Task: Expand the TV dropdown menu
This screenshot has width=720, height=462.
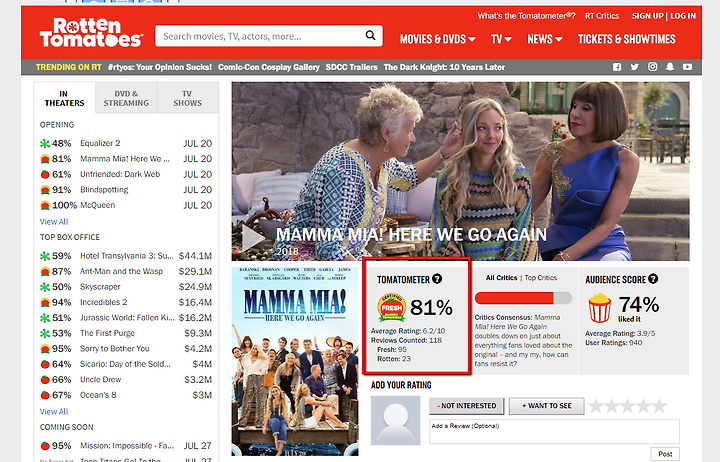Action: coord(501,39)
